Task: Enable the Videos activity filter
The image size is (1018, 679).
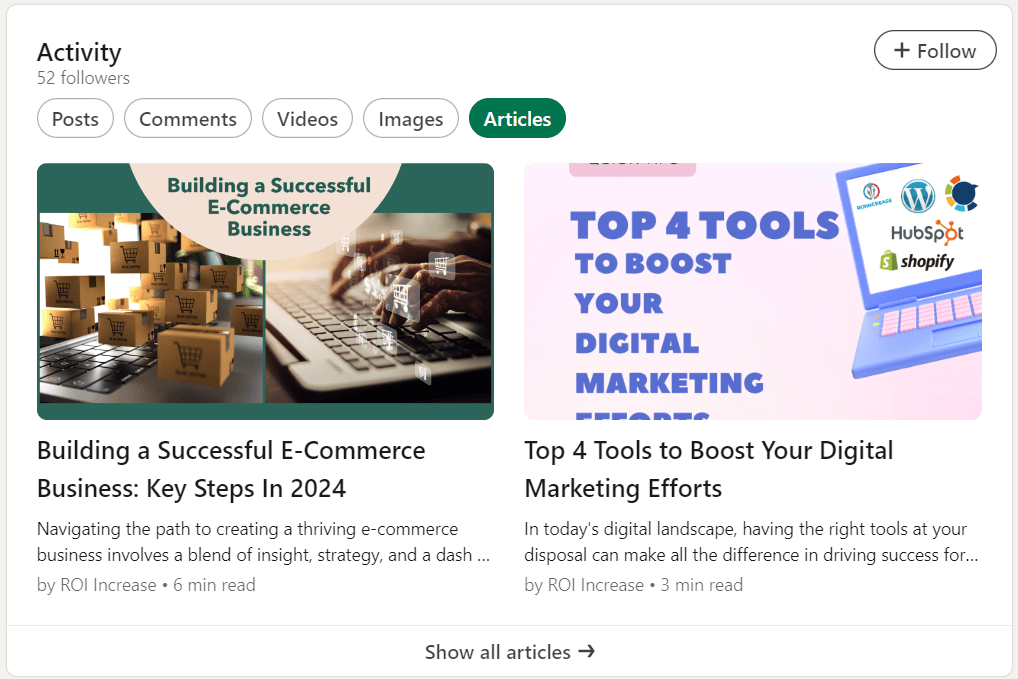Action: click(307, 118)
